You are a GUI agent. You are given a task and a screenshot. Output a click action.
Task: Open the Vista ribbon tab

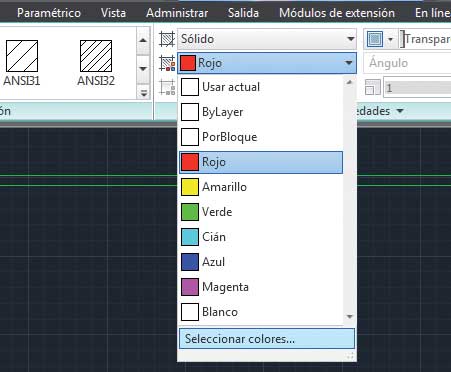coord(113,13)
